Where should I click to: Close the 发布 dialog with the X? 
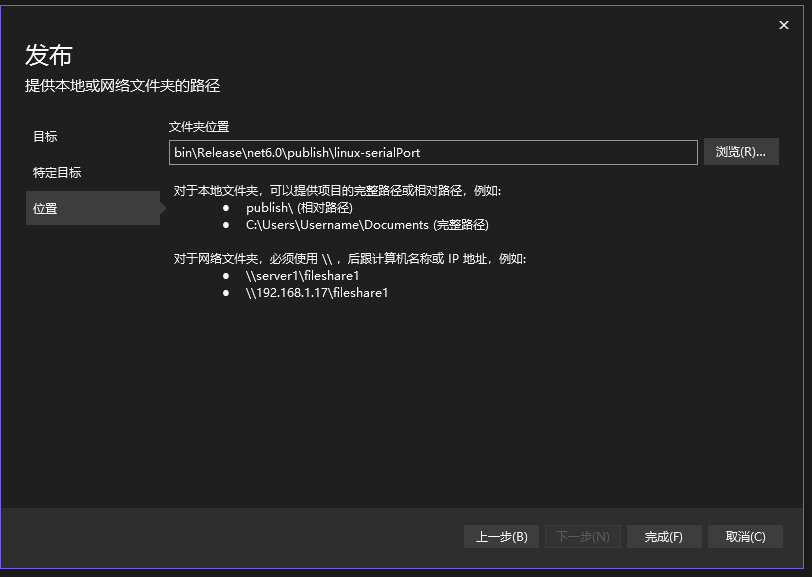[x=784, y=25]
